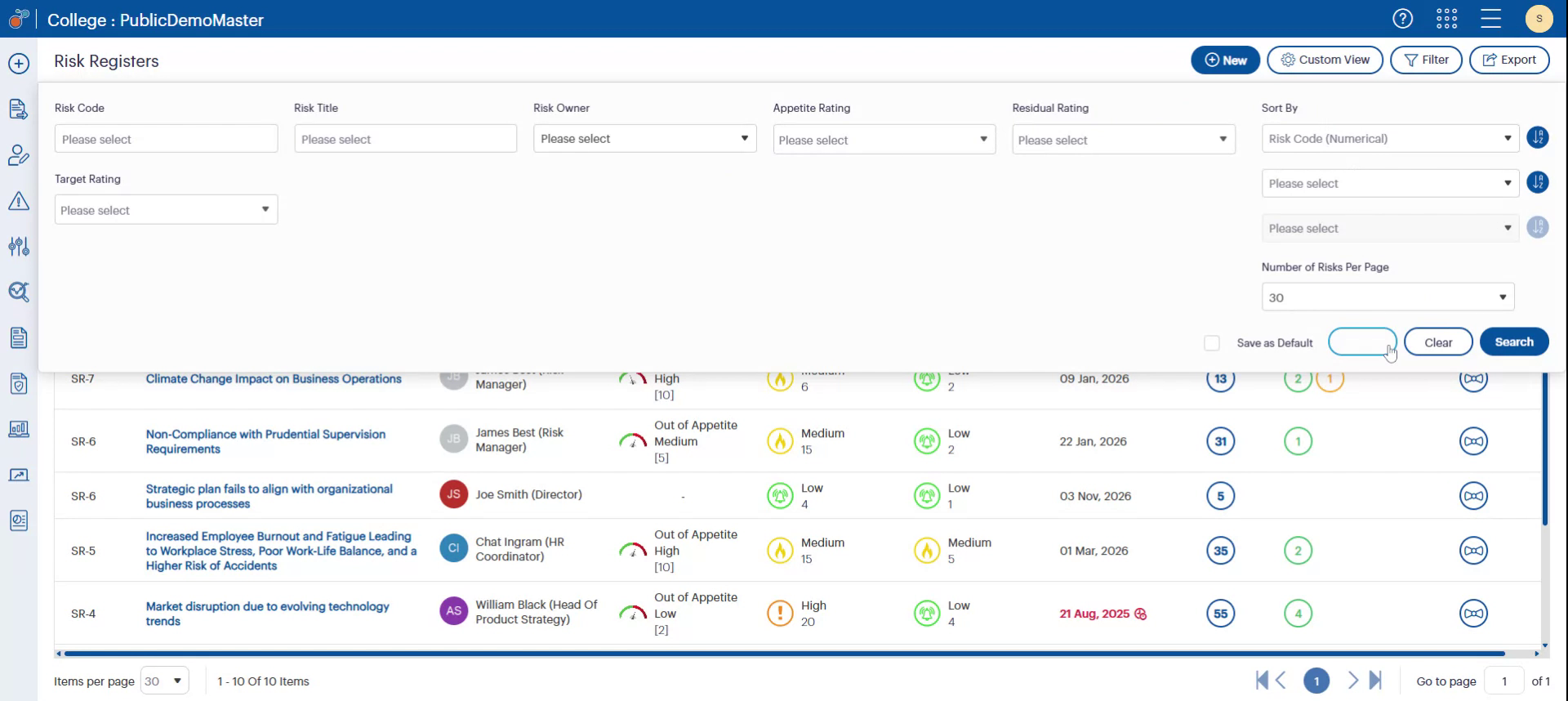Toggle sort order for Risk Code (Numerical)

pos(1537,138)
